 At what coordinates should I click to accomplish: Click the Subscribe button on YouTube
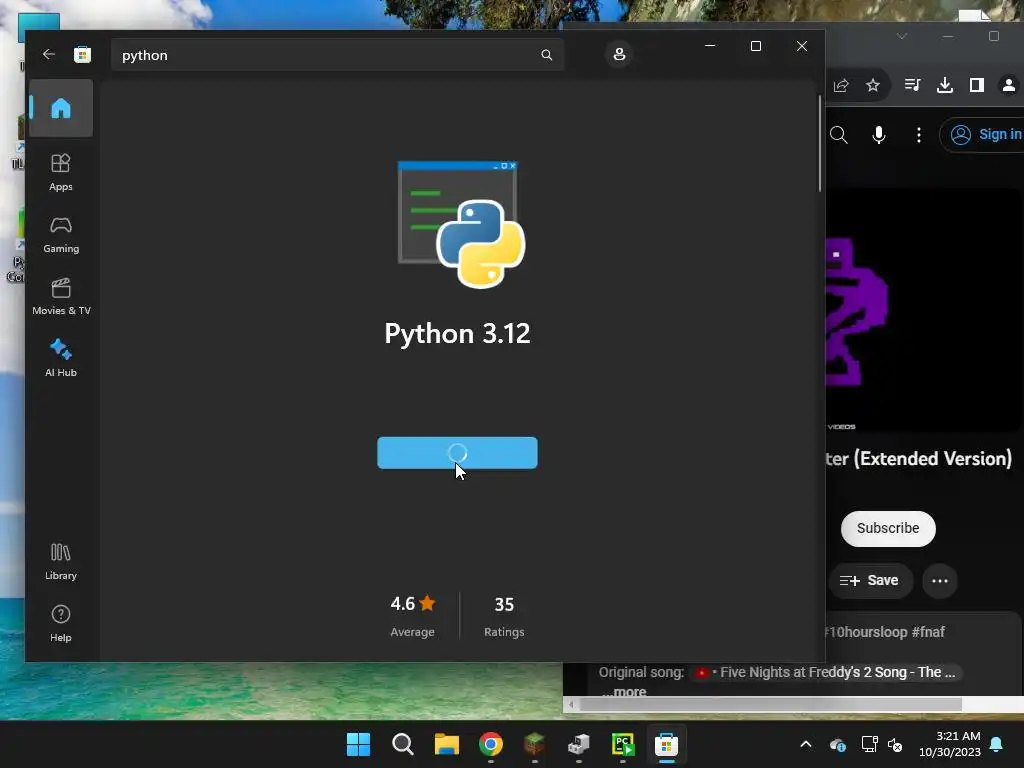888,528
